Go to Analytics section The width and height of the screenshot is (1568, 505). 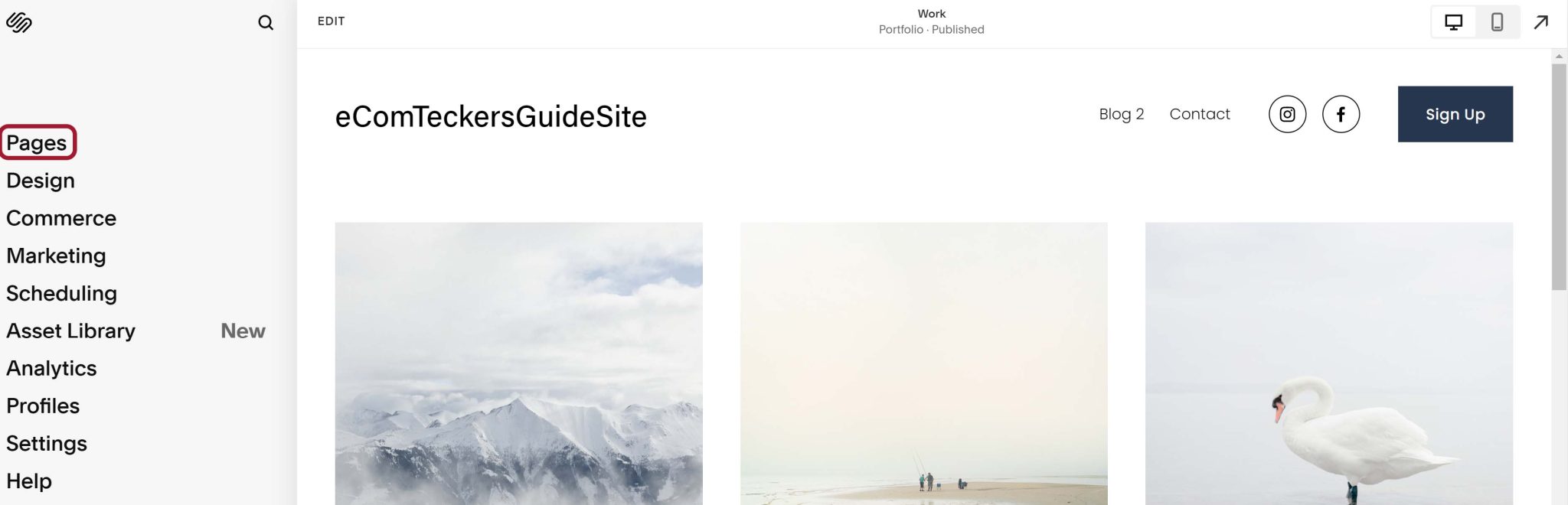click(x=51, y=368)
